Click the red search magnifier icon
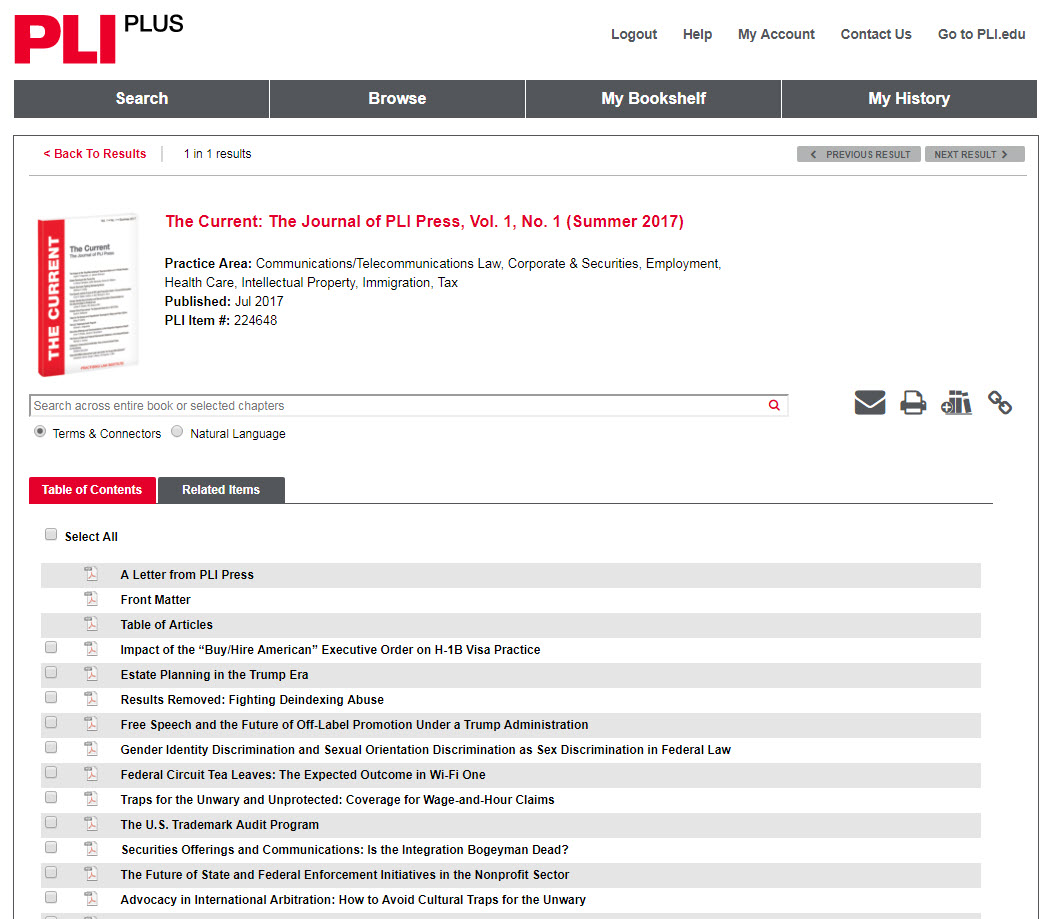Screen dimensions: 1059x919 click(x=774, y=405)
